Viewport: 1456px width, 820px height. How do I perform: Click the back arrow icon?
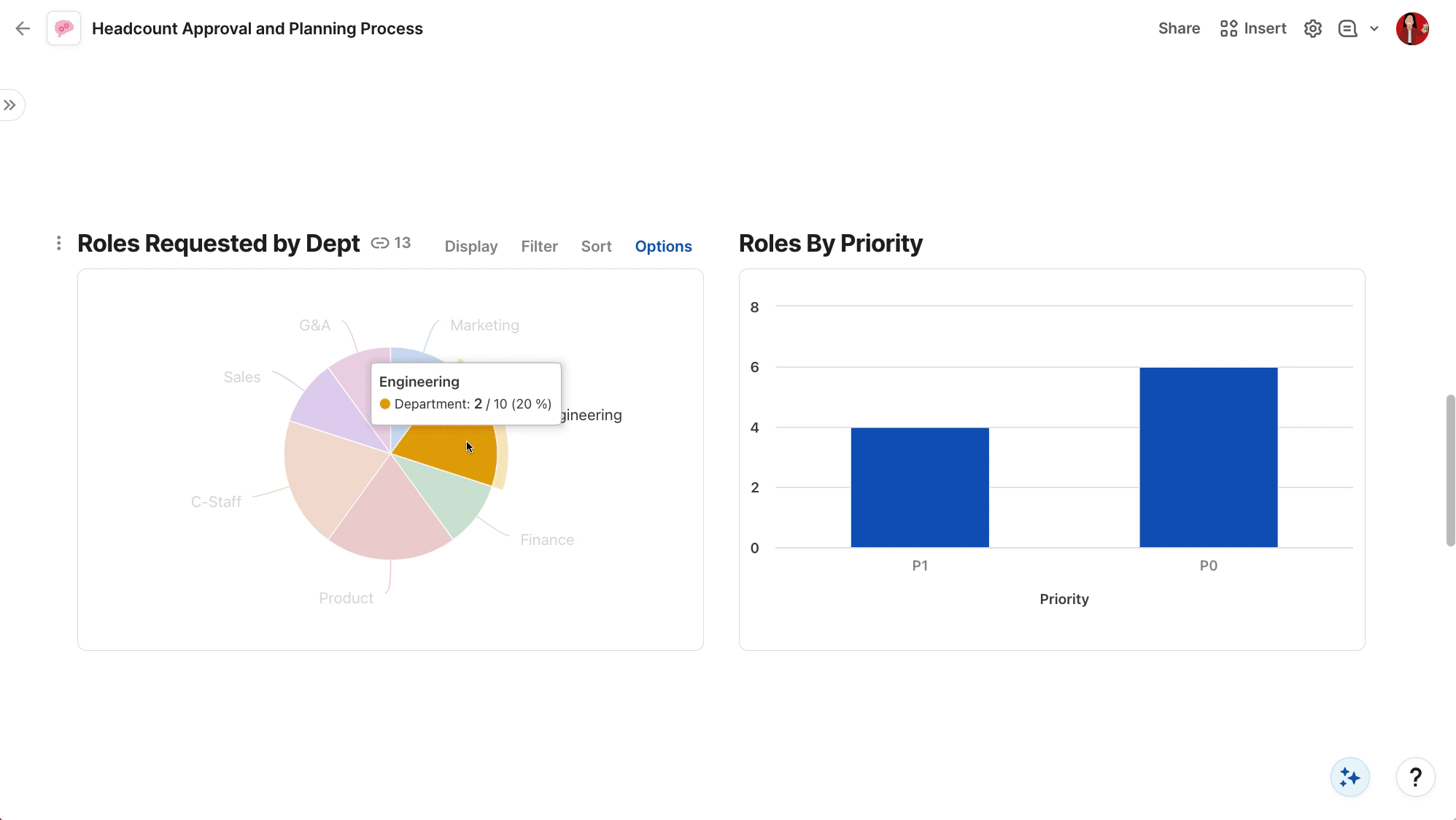(x=23, y=28)
